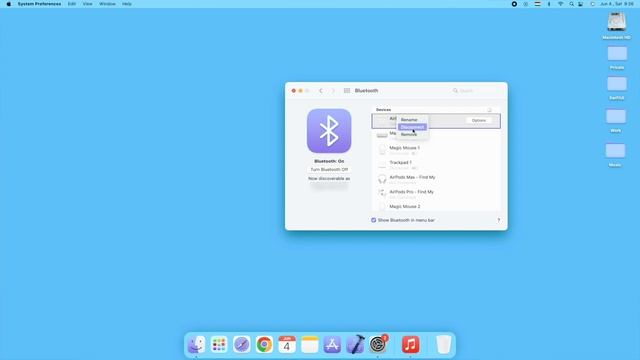The image size is (640, 360).
Task: Open Notes from the Dock
Action: (x=310, y=344)
